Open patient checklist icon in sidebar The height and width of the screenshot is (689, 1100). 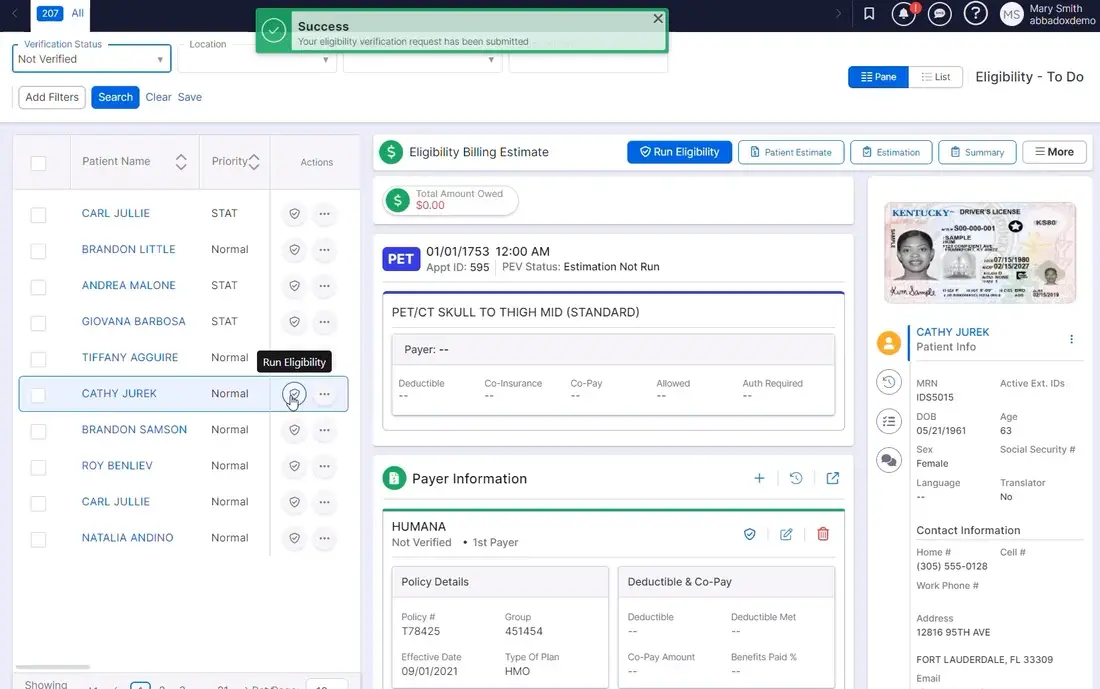(x=889, y=421)
